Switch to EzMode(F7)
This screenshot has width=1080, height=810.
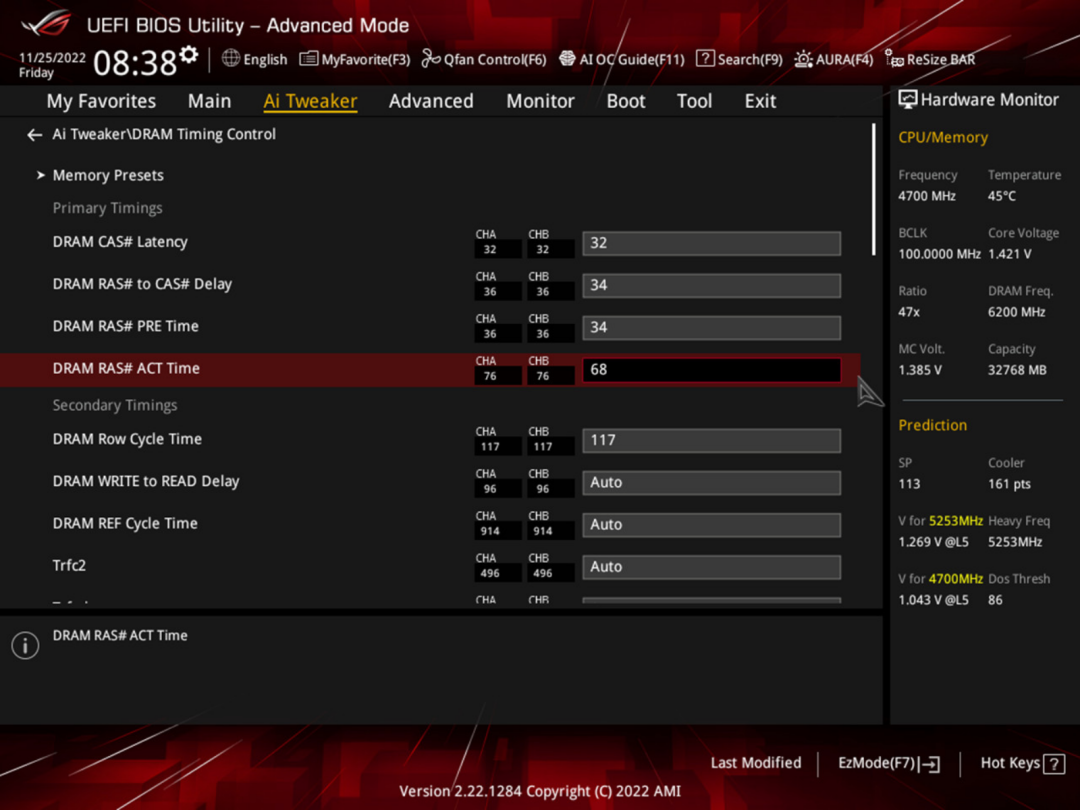tap(889, 763)
